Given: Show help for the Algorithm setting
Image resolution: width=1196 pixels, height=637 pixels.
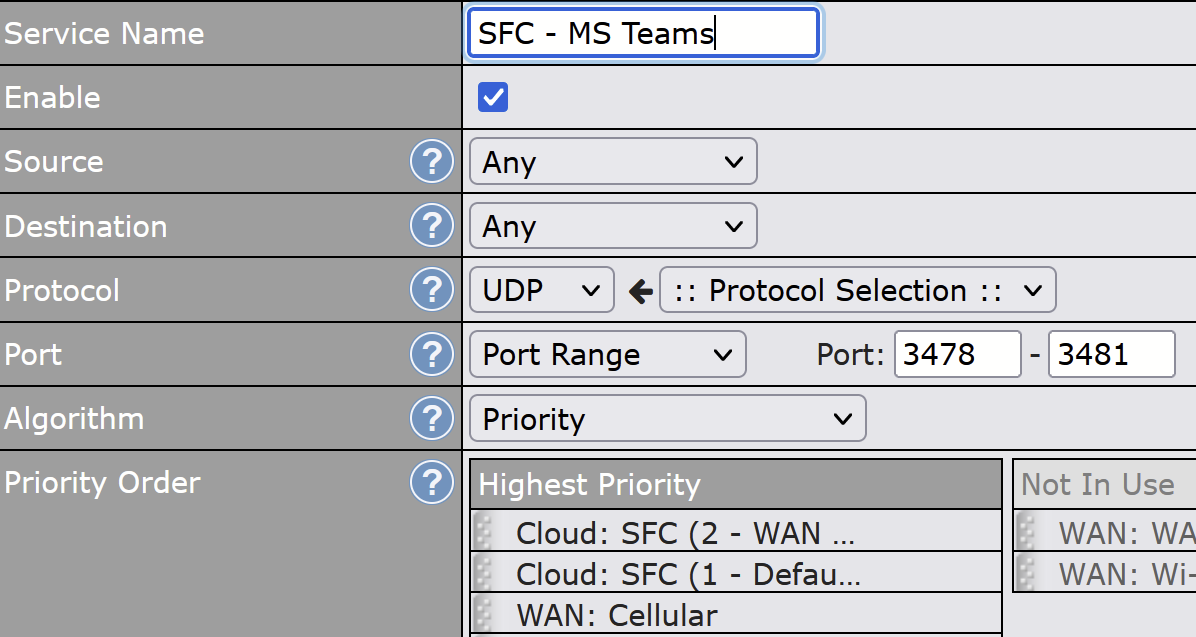Looking at the screenshot, I should pyautogui.click(x=432, y=418).
